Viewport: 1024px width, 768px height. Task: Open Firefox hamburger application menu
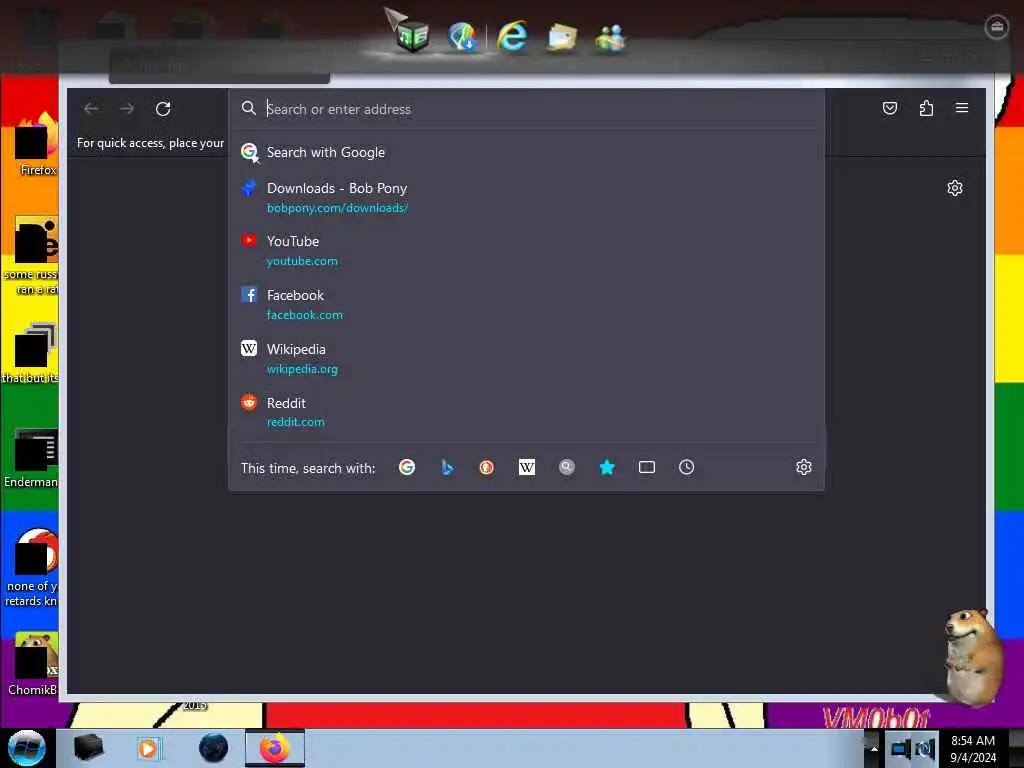click(962, 108)
